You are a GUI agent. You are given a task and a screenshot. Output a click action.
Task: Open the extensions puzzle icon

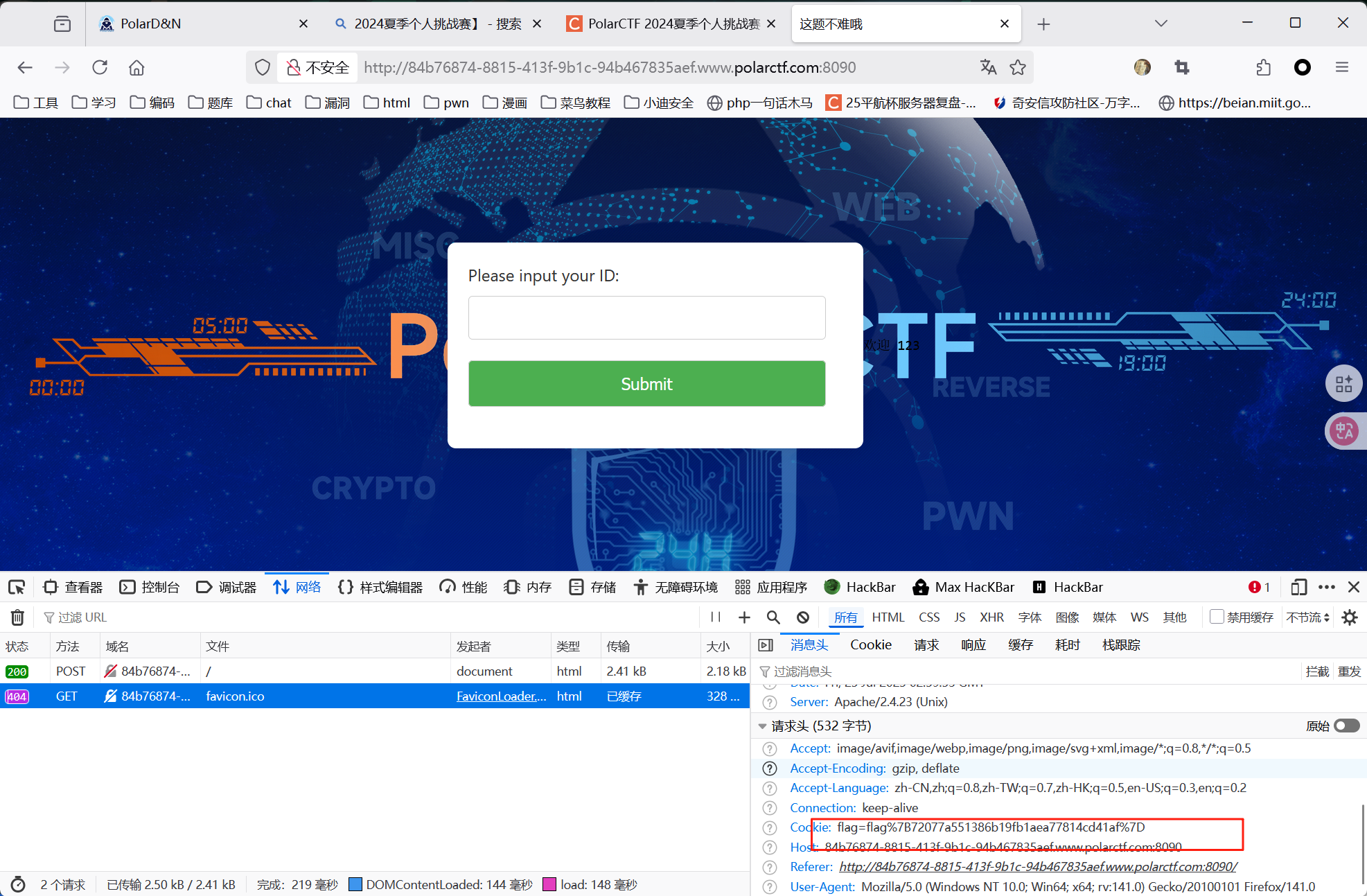point(1263,67)
